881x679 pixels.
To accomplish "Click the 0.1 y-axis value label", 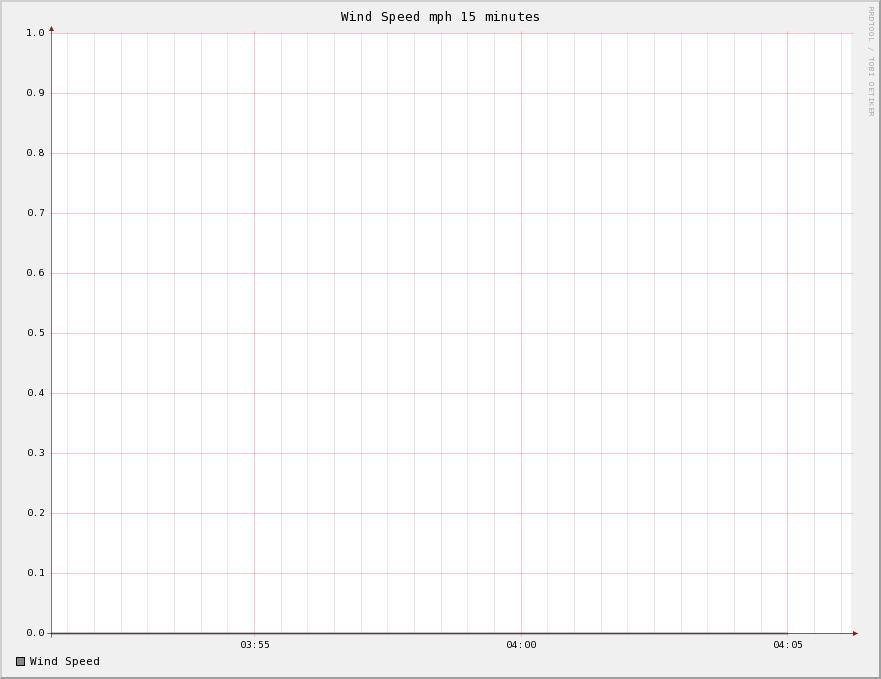I will point(35,573).
